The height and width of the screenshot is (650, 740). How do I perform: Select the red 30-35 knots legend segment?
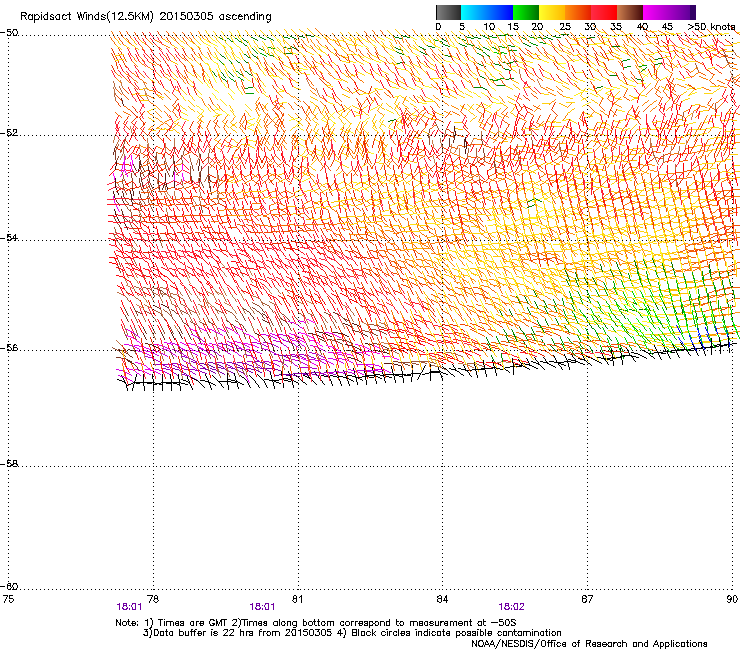(604, 12)
